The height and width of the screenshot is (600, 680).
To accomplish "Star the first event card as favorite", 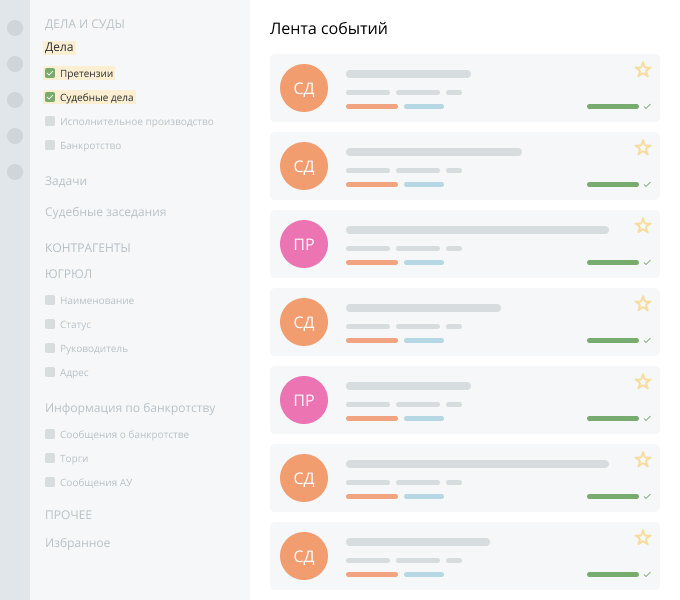I will click(x=643, y=70).
